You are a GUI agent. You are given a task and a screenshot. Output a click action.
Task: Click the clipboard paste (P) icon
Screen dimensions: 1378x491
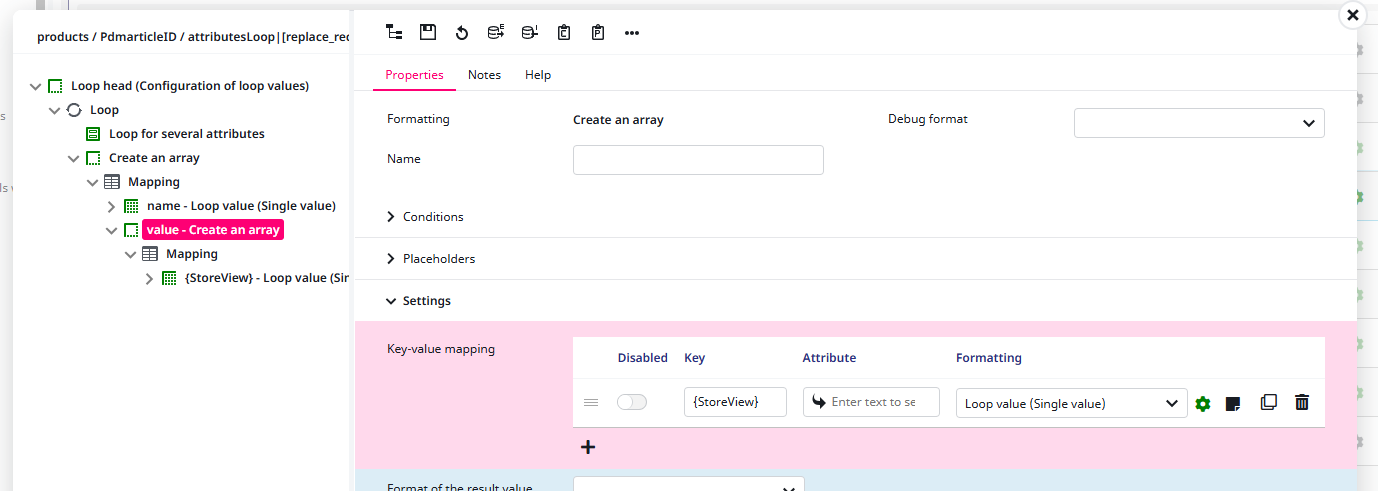tap(598, 33)
